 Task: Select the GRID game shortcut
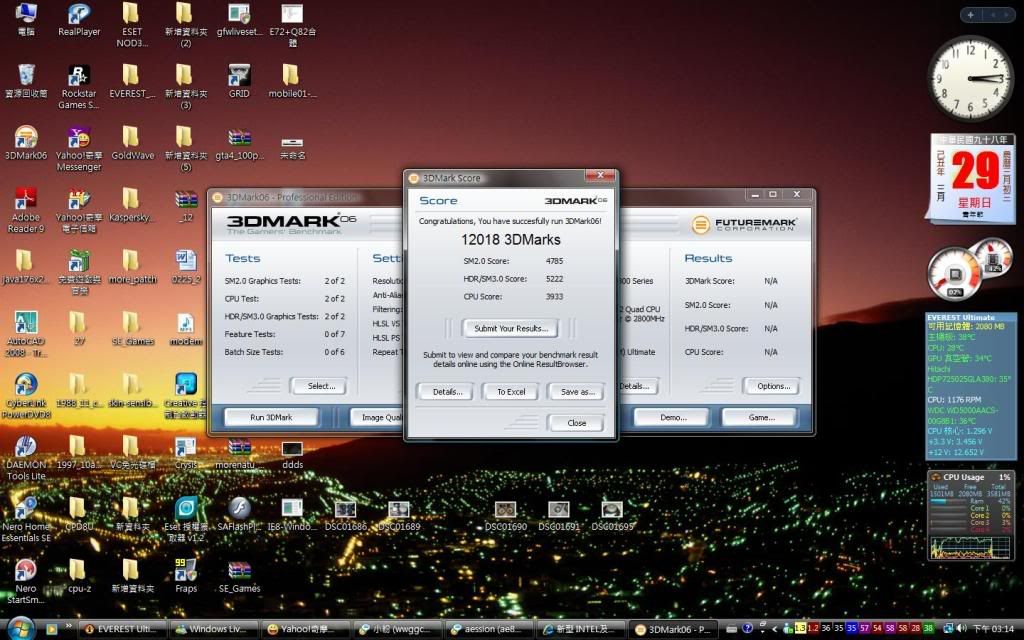pyautogui.click(x=239, y=81)
